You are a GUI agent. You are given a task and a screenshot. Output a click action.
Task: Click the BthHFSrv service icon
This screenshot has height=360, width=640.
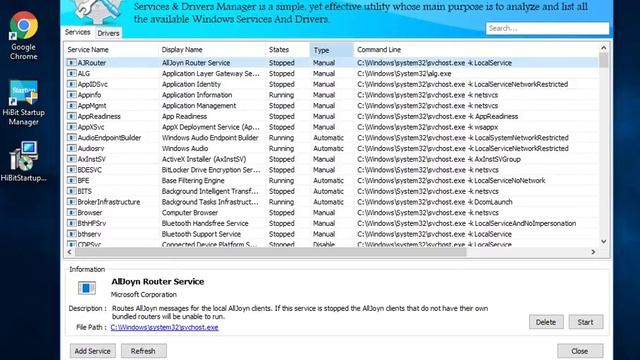[x=71, y=223]
